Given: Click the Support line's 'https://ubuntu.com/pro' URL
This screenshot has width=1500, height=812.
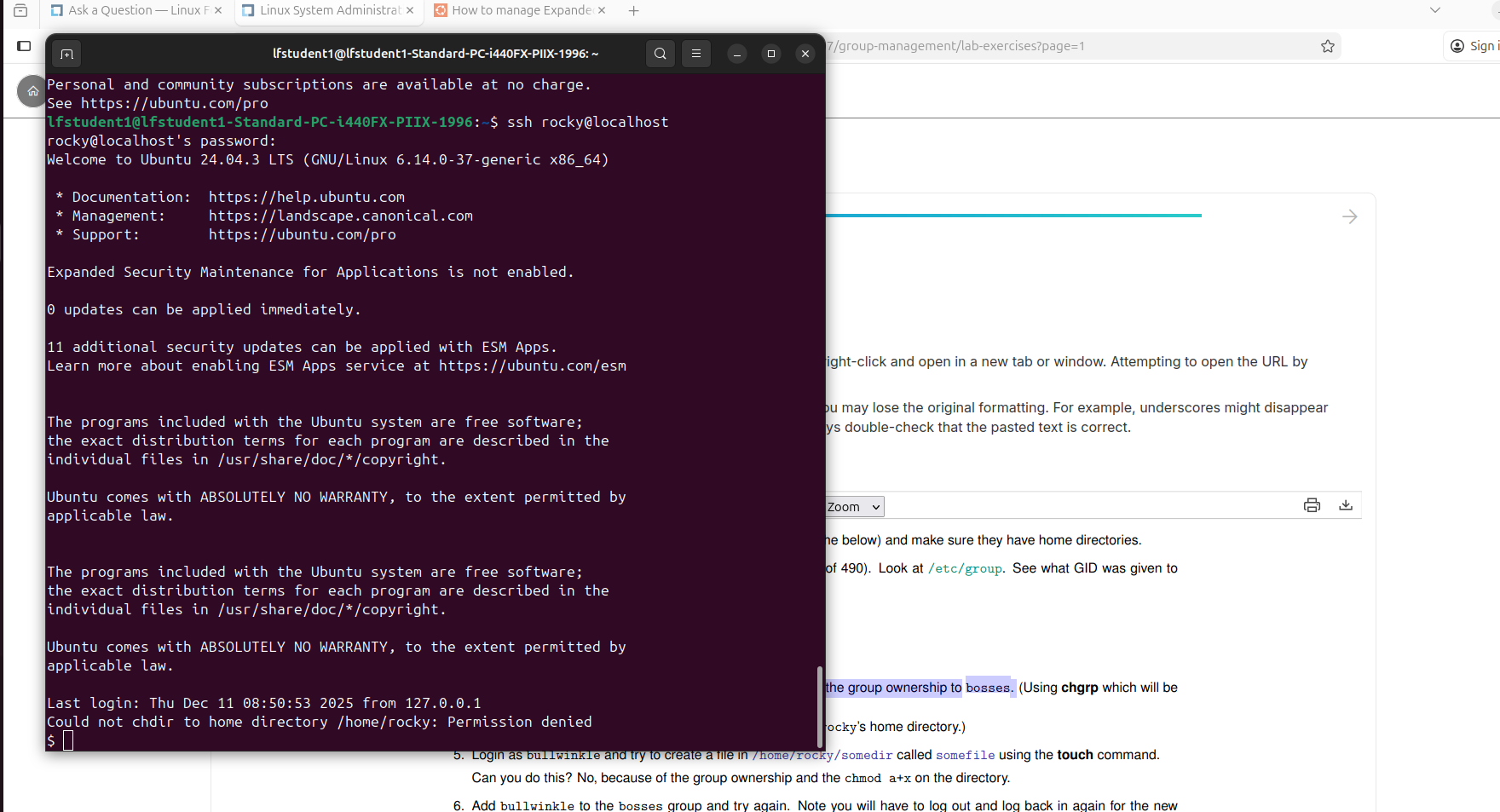Looking at the screenshot, I should 303,234.
